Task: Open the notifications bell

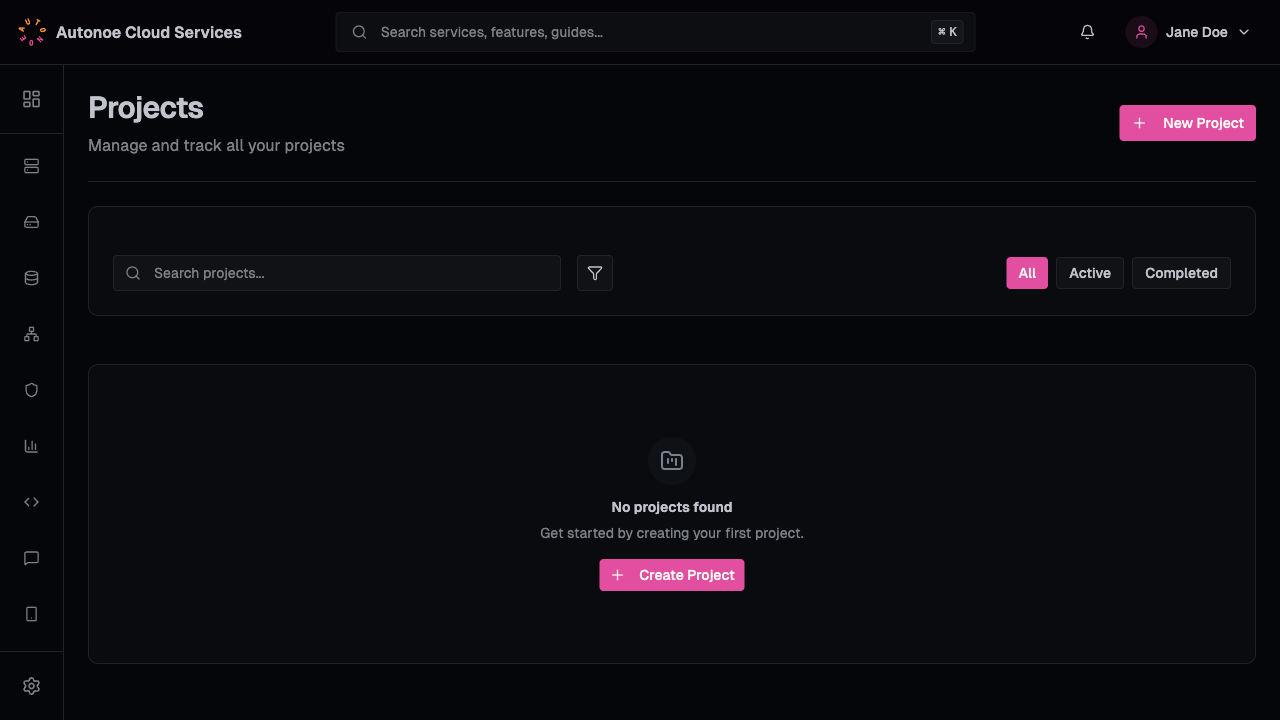Action: point(1088,32)
